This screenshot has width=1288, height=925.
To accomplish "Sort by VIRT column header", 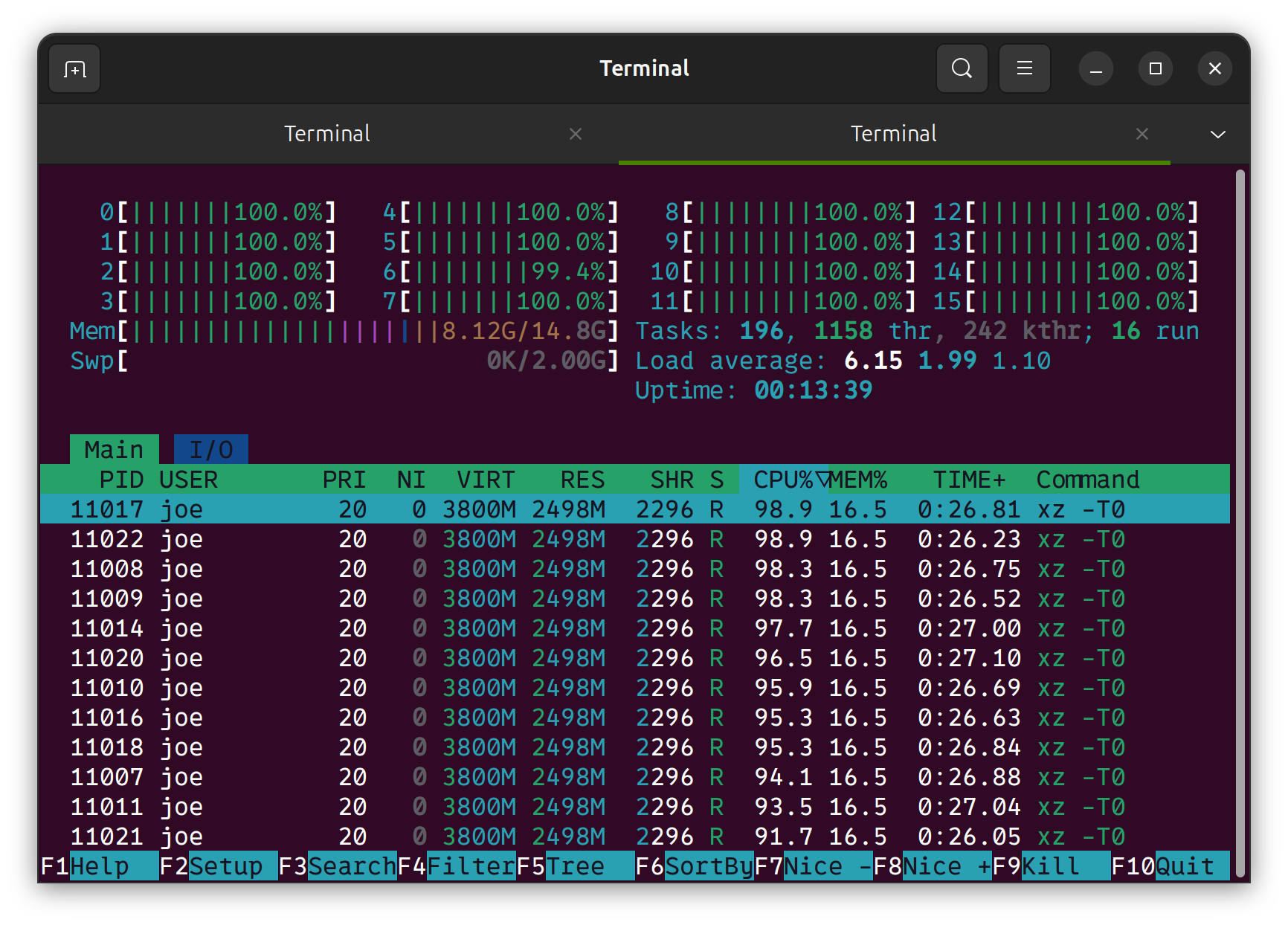I will (x=486, y=480).
